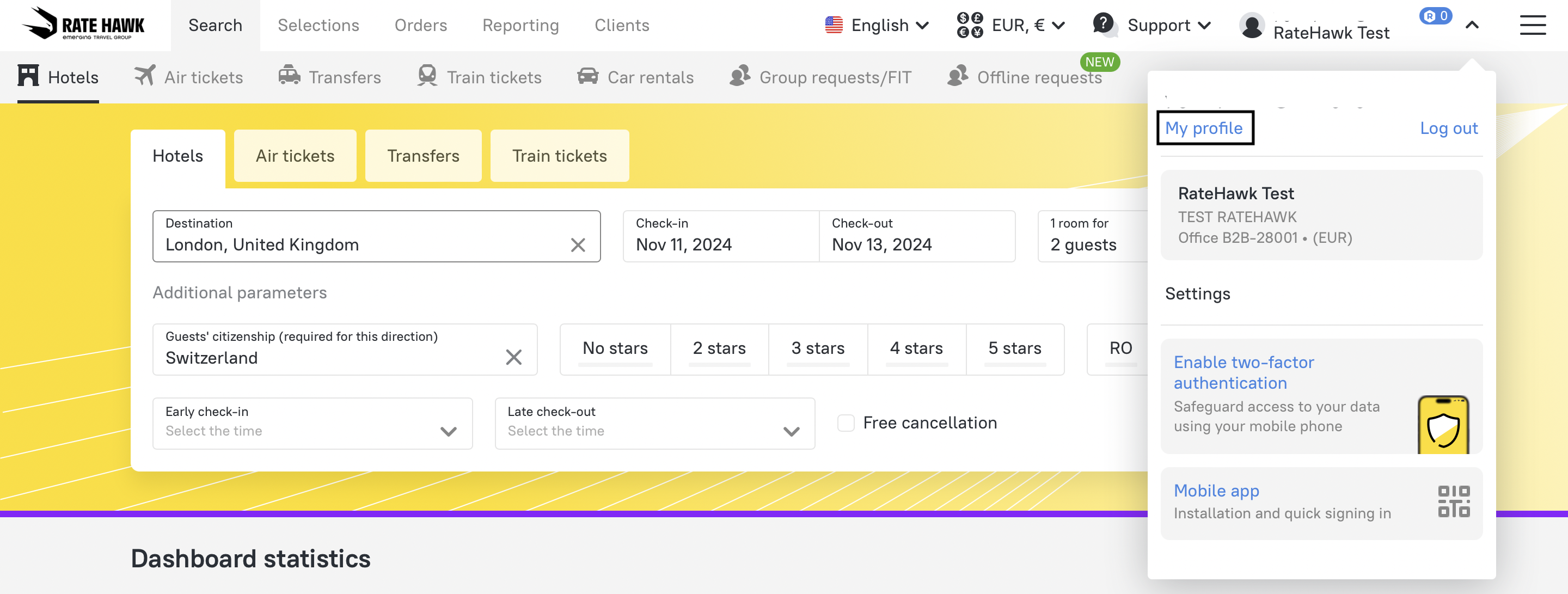Tick the Free cancellation checkbox
Image resolution: width=1568 pixels, height=594 pixels.
pyautogui.click(x=846, y=422)
